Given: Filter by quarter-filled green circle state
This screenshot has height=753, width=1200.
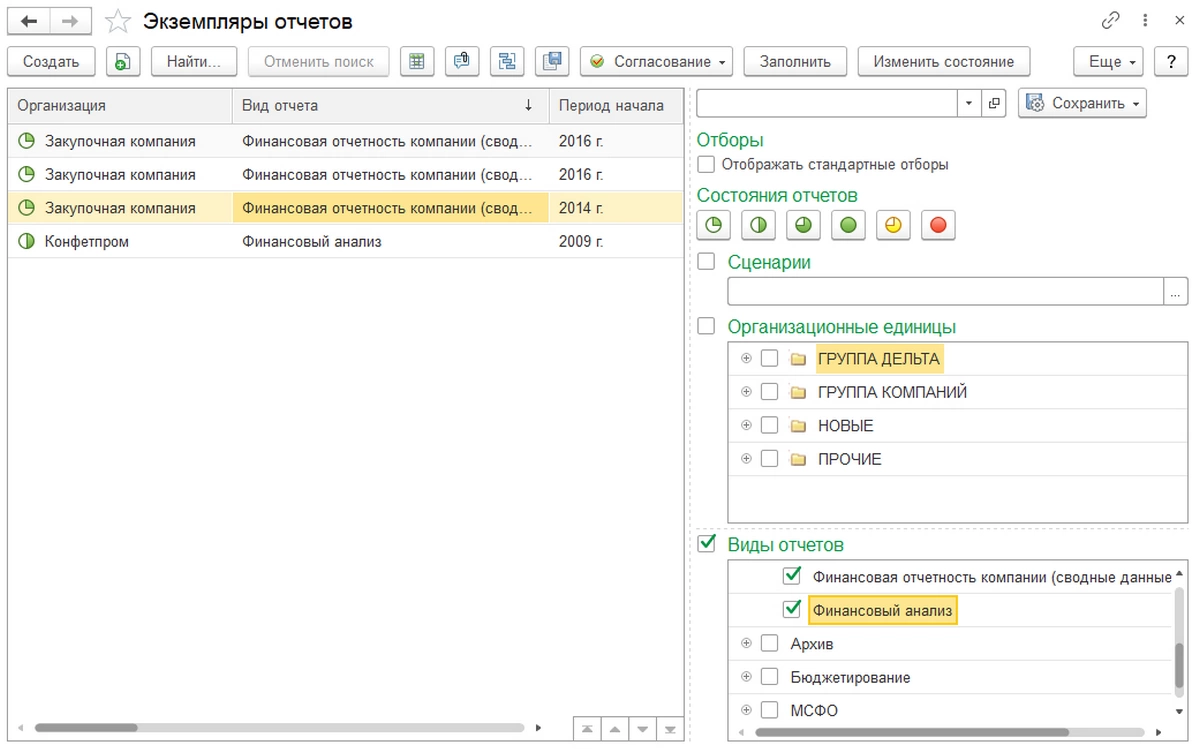Looking at the screenshot, I should [x=714, y=225].
